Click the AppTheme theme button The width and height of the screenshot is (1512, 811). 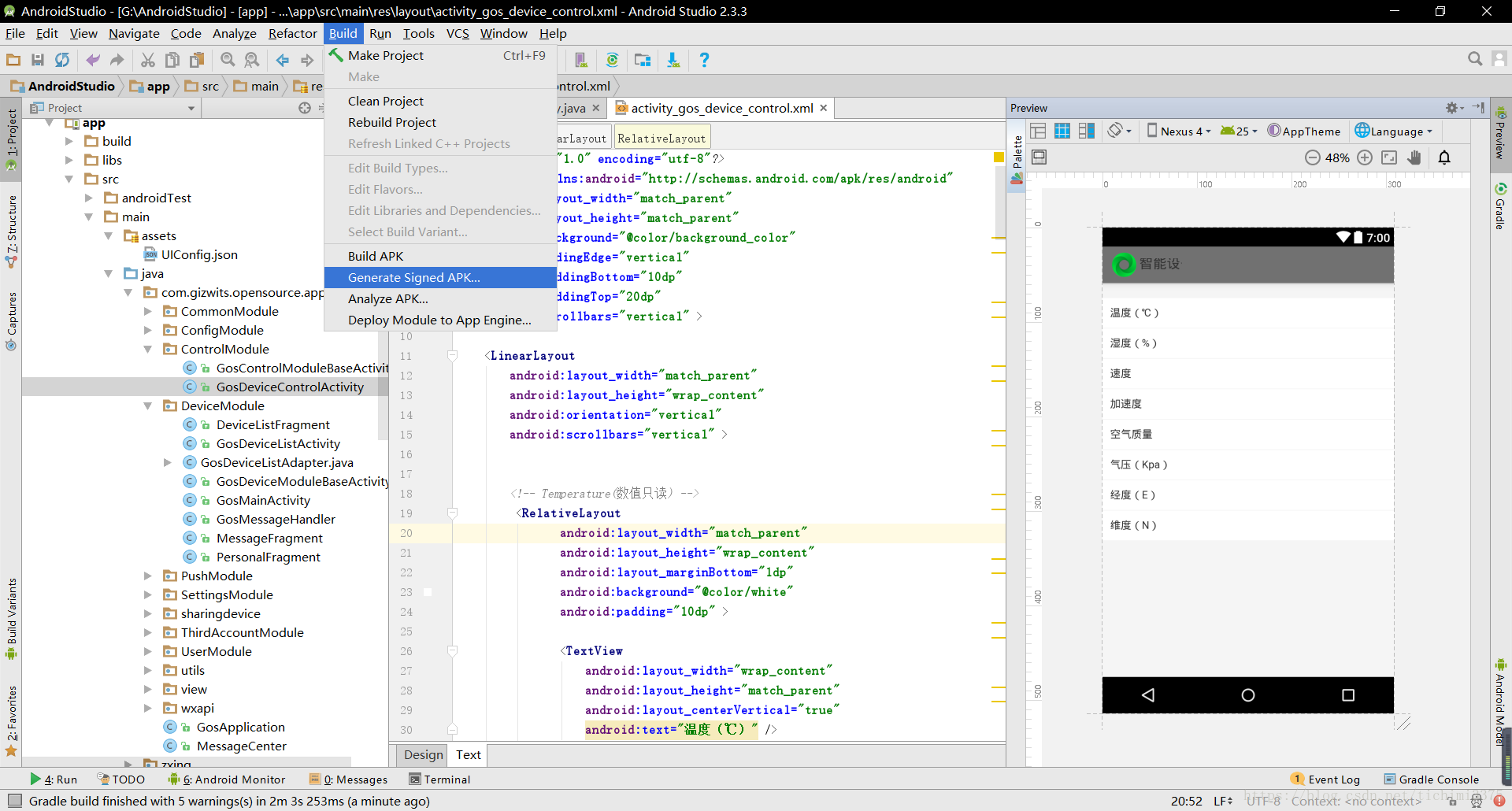pos(1303,131)
